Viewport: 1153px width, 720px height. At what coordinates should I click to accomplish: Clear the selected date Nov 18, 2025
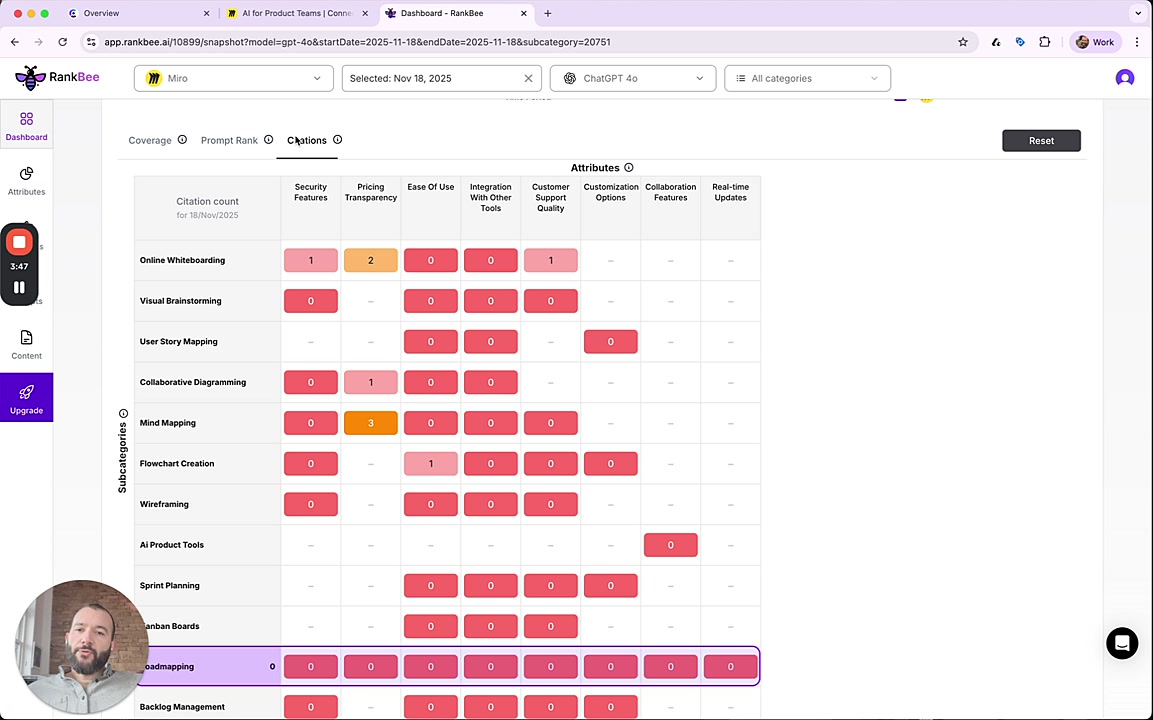[528, 78]
